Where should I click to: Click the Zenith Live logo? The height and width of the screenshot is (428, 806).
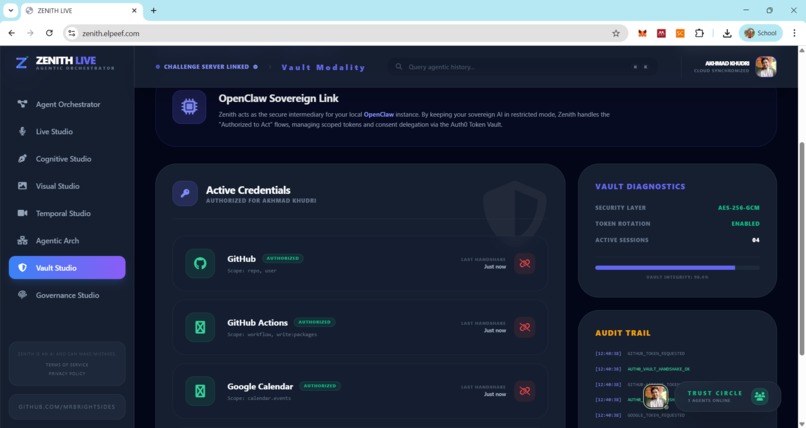(65, 63)
